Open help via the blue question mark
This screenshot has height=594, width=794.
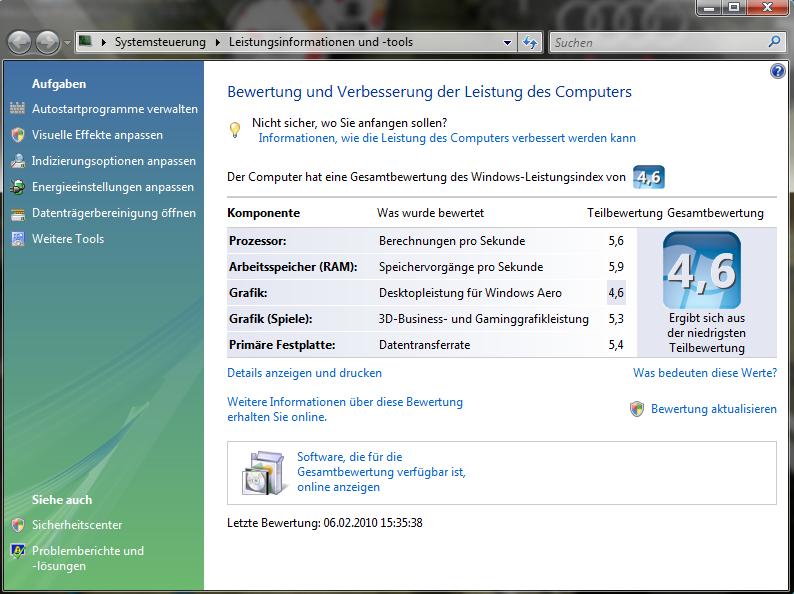click(777, 71)
